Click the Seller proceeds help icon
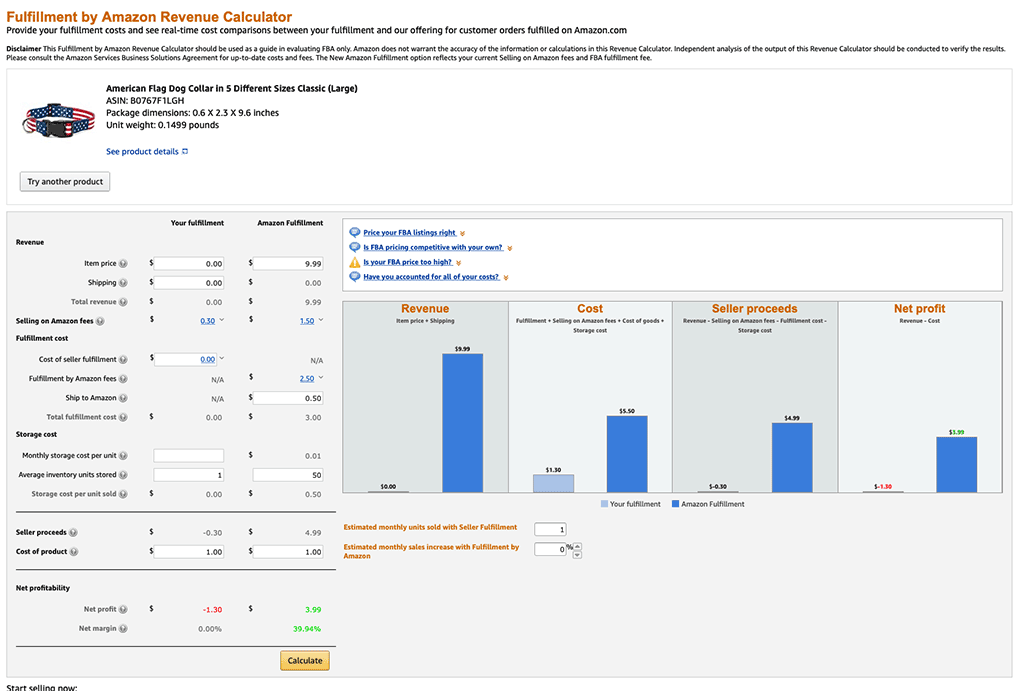This screenshot has width=1024, height=691. point(73,532)
